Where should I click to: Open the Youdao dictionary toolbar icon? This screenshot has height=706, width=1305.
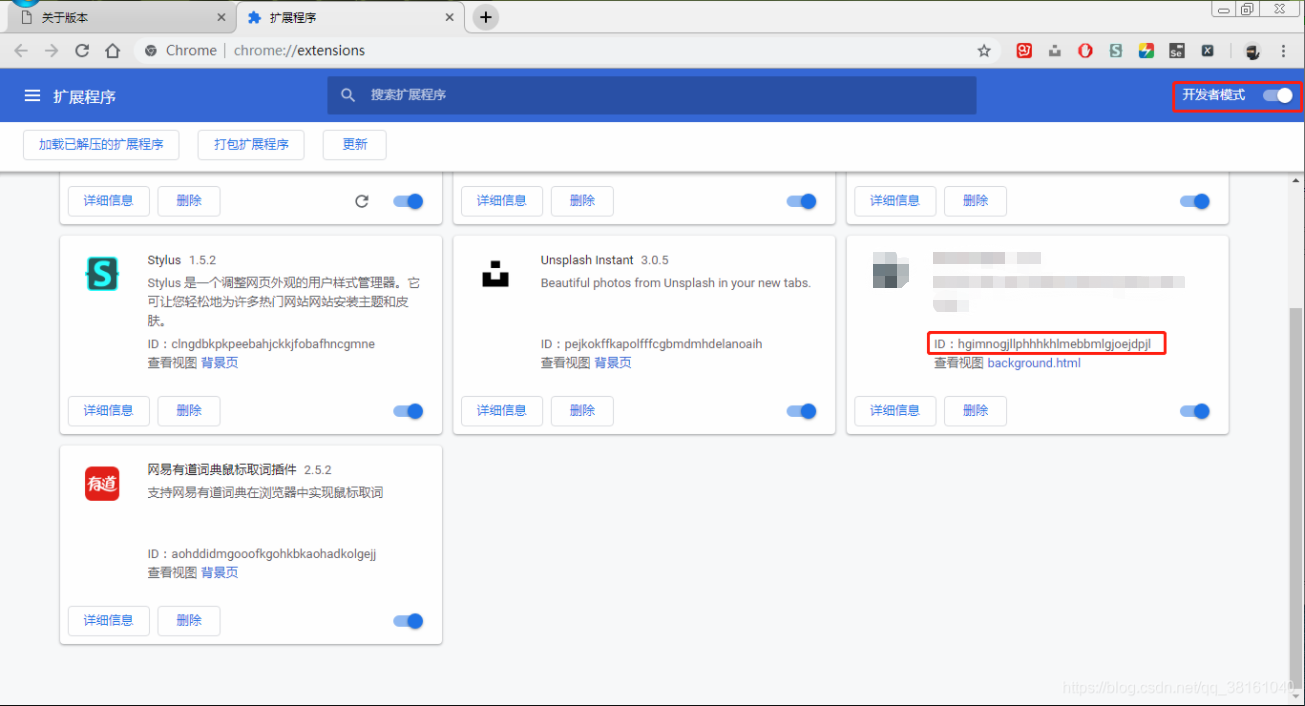(x=1025, y=50)
